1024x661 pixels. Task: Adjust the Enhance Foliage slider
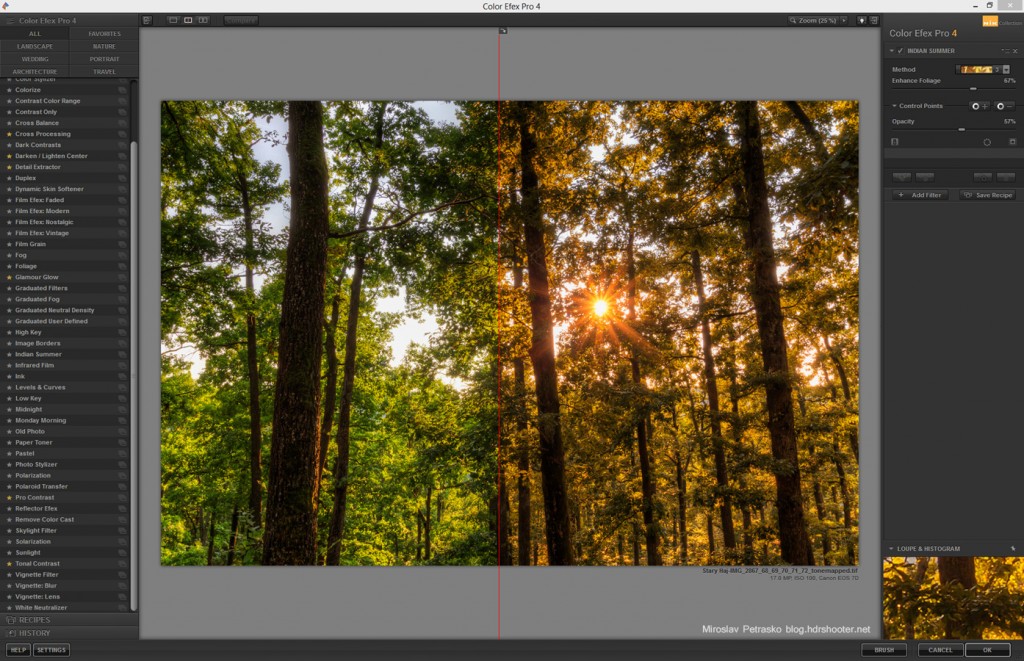click(973, 88)
